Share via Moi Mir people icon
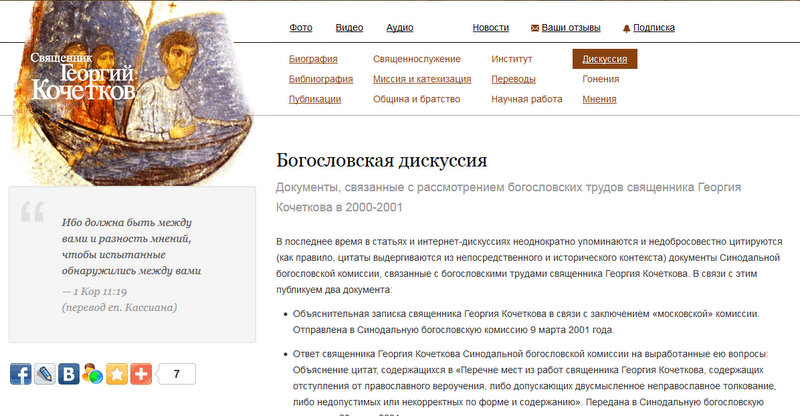 click(92, 374)
